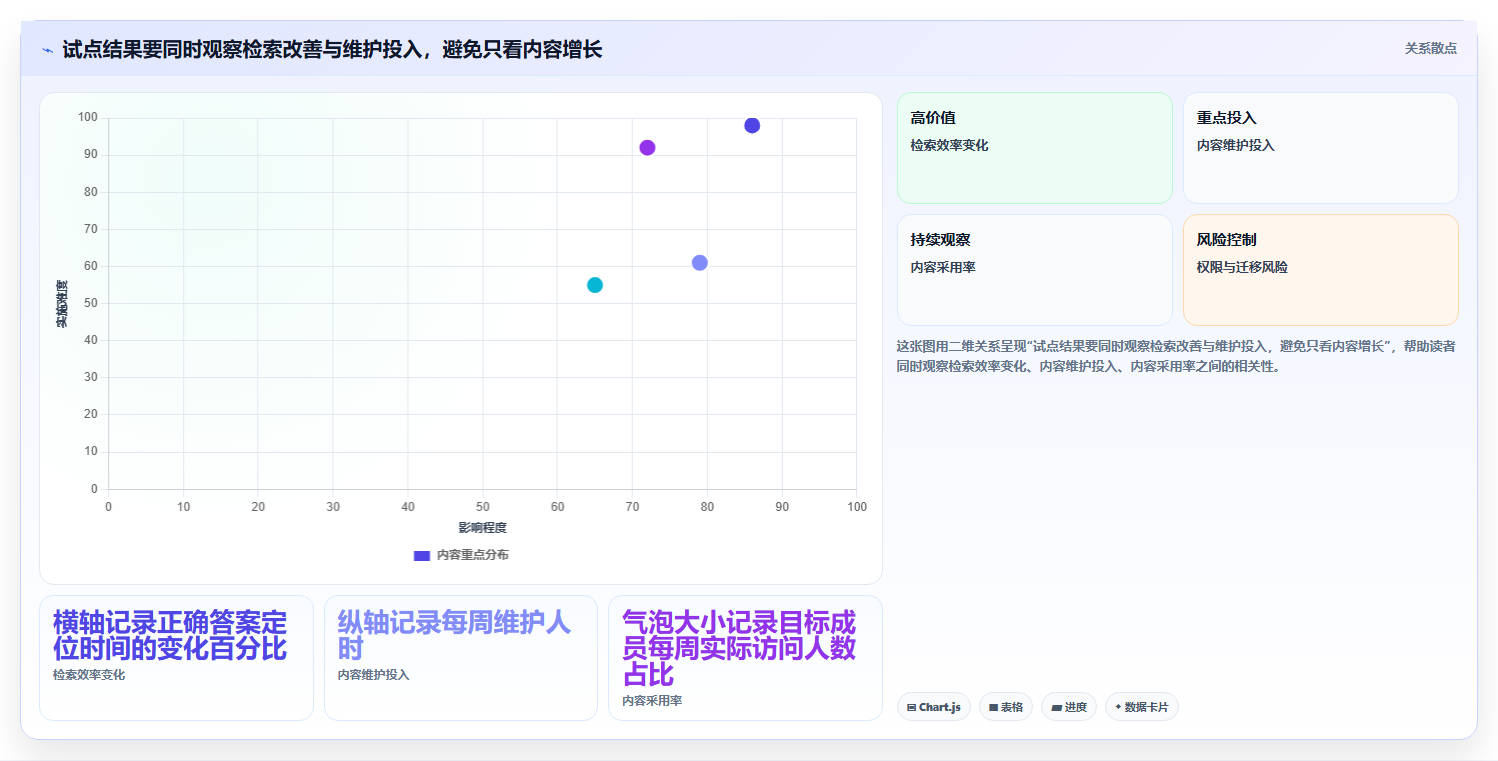Click 内容采用率 under the 持续观察 heading
The height and width of the screenshot is (761, 1498).
[x=943, y=267]
